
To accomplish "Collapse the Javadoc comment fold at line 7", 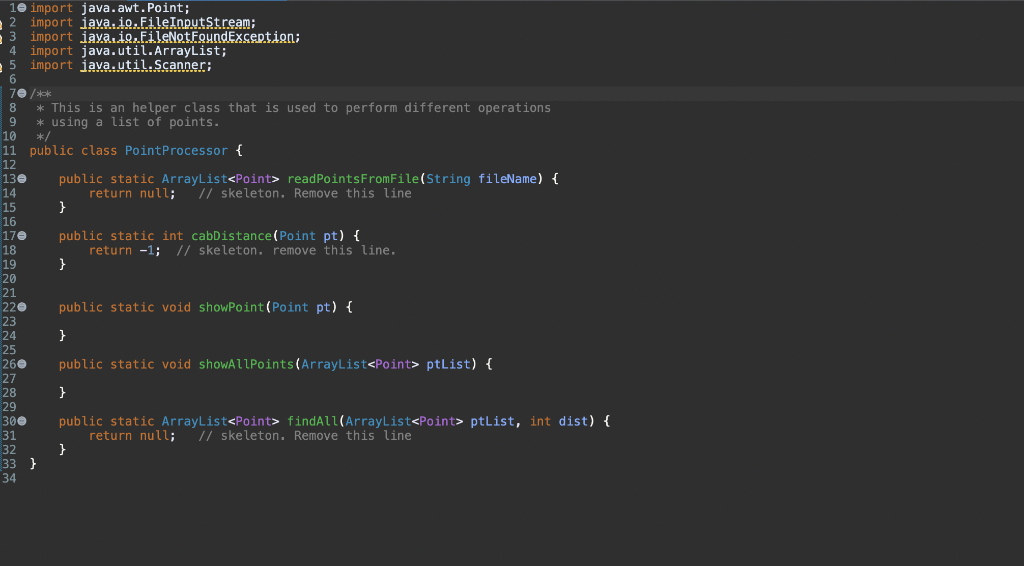I will point(22,93).
